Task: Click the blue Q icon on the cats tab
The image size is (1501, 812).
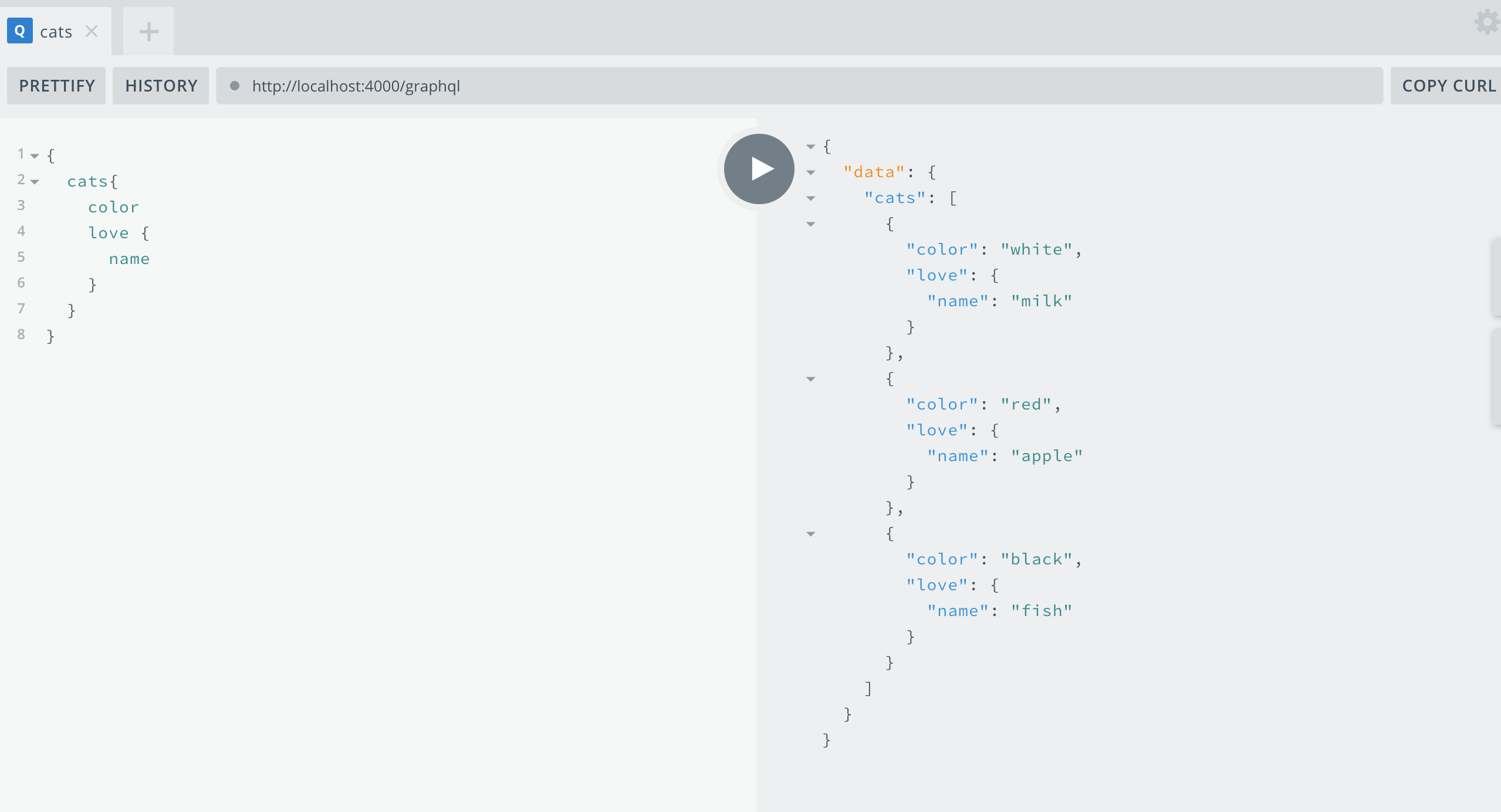Action: pyautogui.click(x=19, y=31)
